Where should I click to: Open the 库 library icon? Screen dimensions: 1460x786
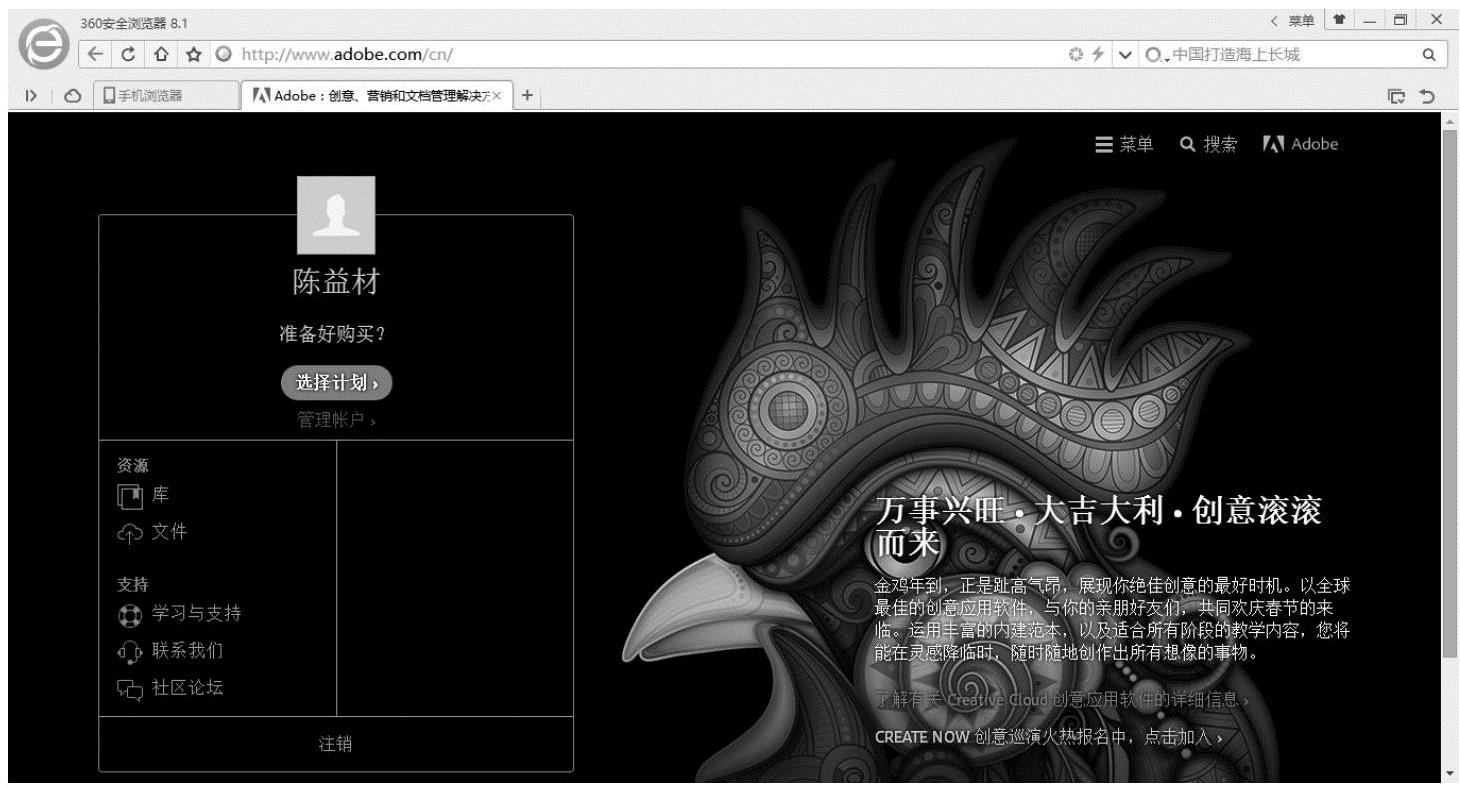pyautogui.click(x=130, y=497)
